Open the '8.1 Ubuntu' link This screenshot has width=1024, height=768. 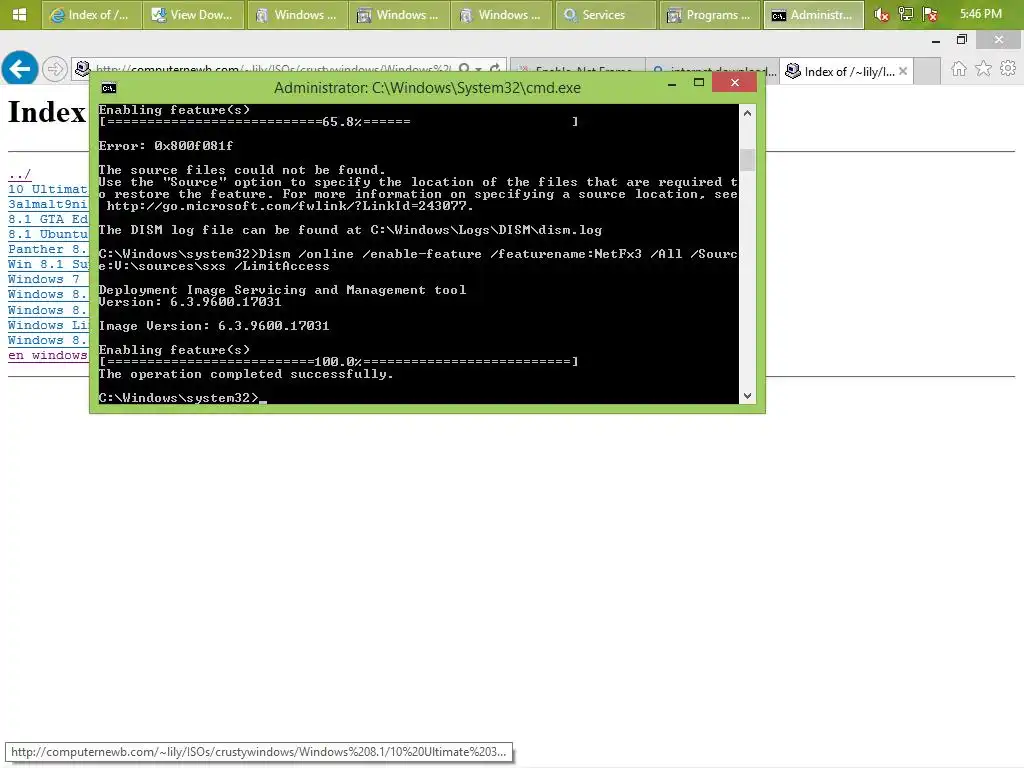click(x=48, y=234)
